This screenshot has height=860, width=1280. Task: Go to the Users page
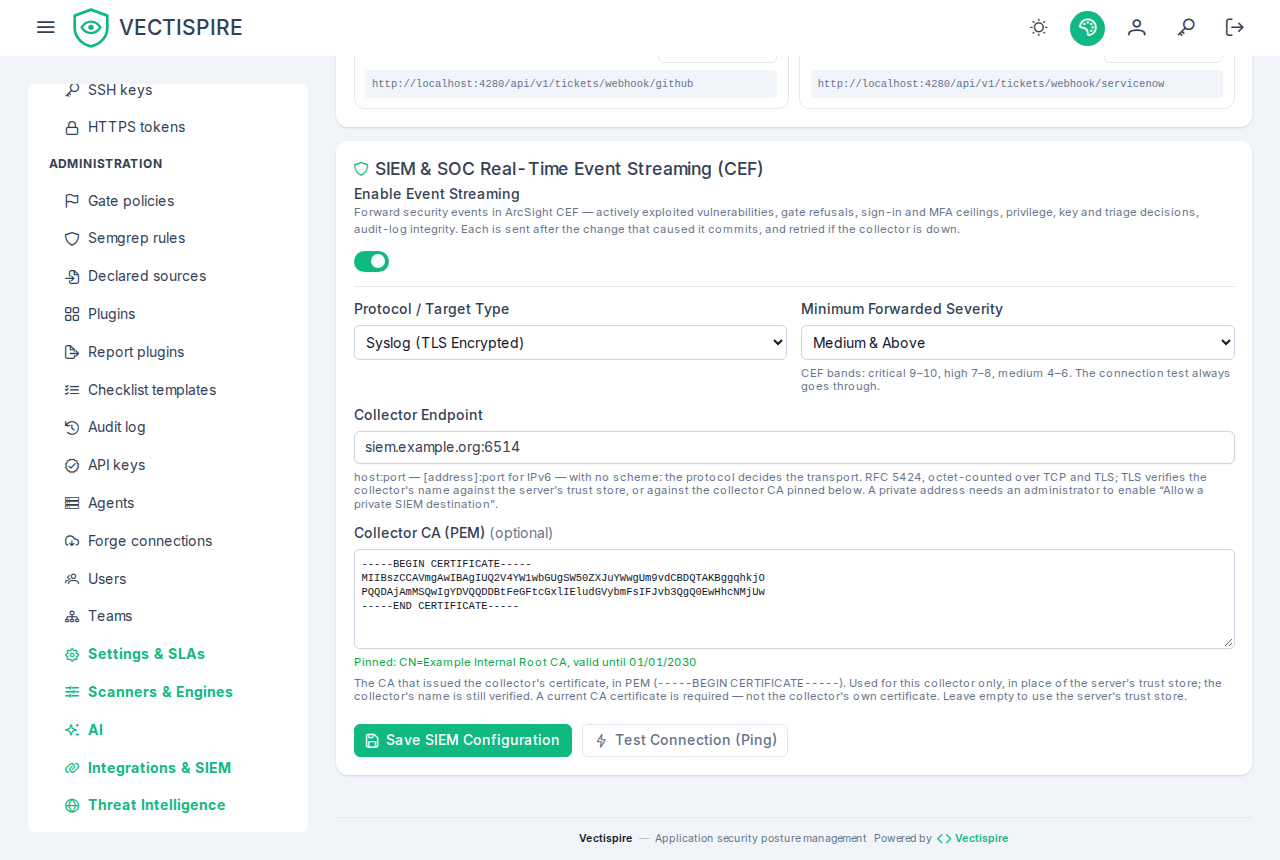point(107,579)
